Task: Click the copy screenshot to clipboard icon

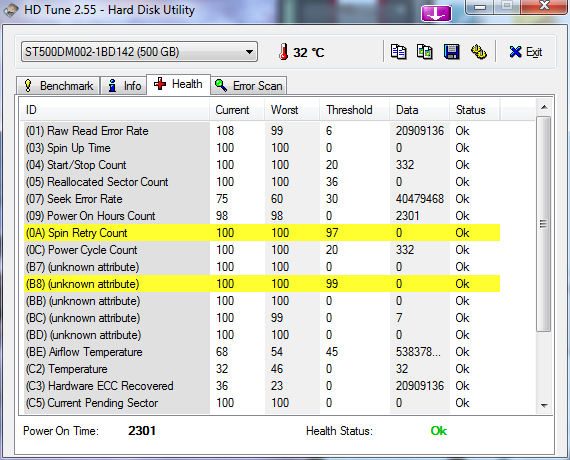Action: [x=425, y=52]
